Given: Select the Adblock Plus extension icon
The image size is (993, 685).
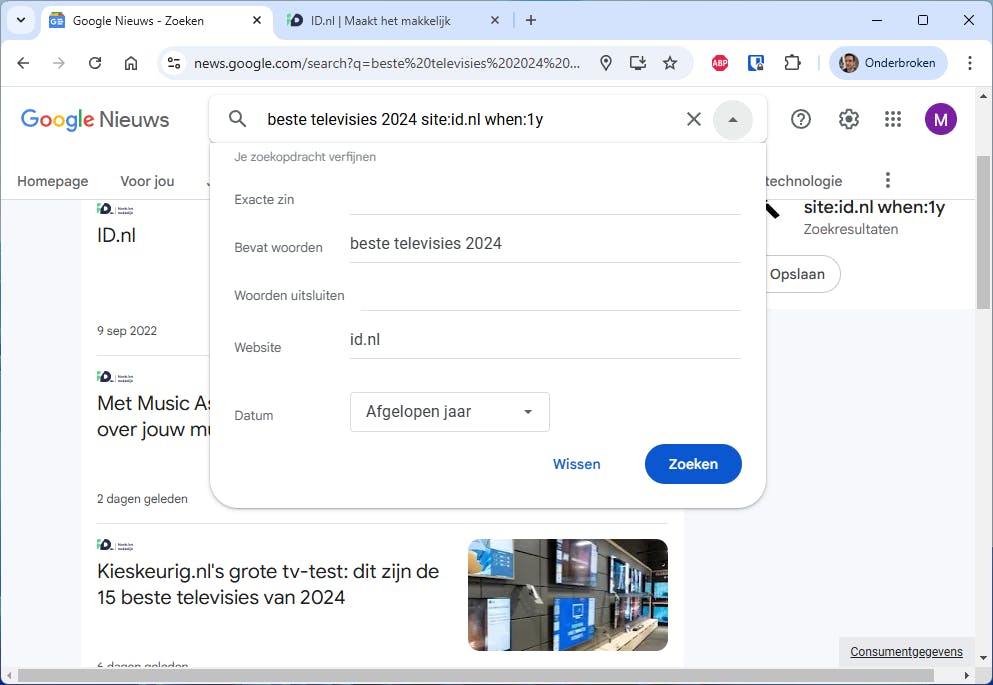Looking at the screenshot, I should tap(719, 62).
